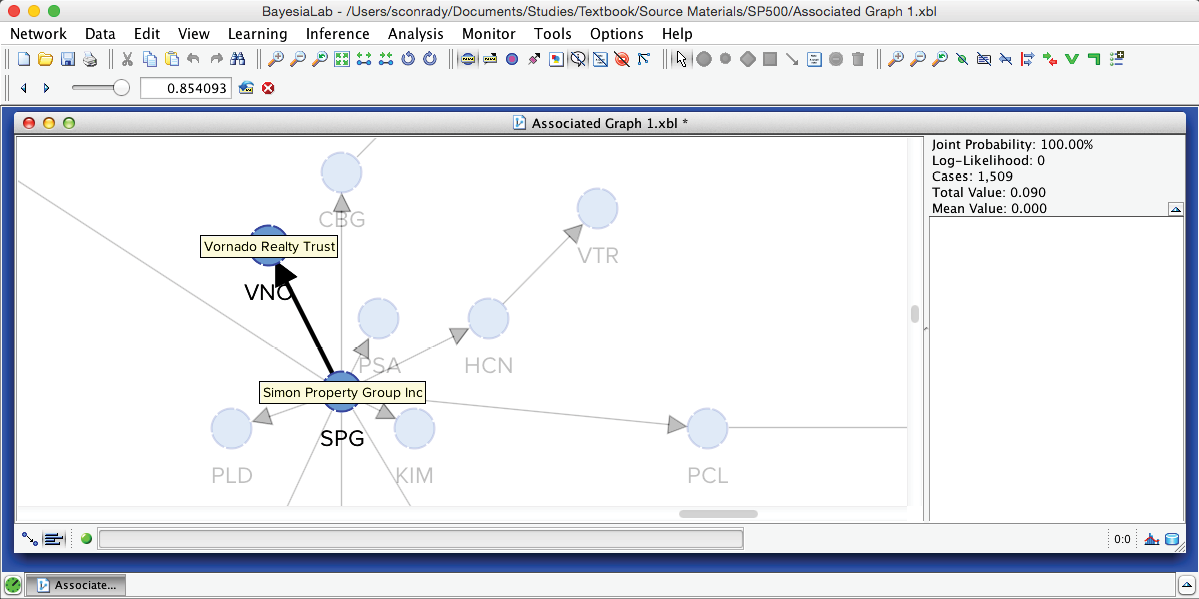The image size is (1199, 599).
Task: Click the Print icon in toolbar
Action: pyautogui.click(x=90, y=59)
